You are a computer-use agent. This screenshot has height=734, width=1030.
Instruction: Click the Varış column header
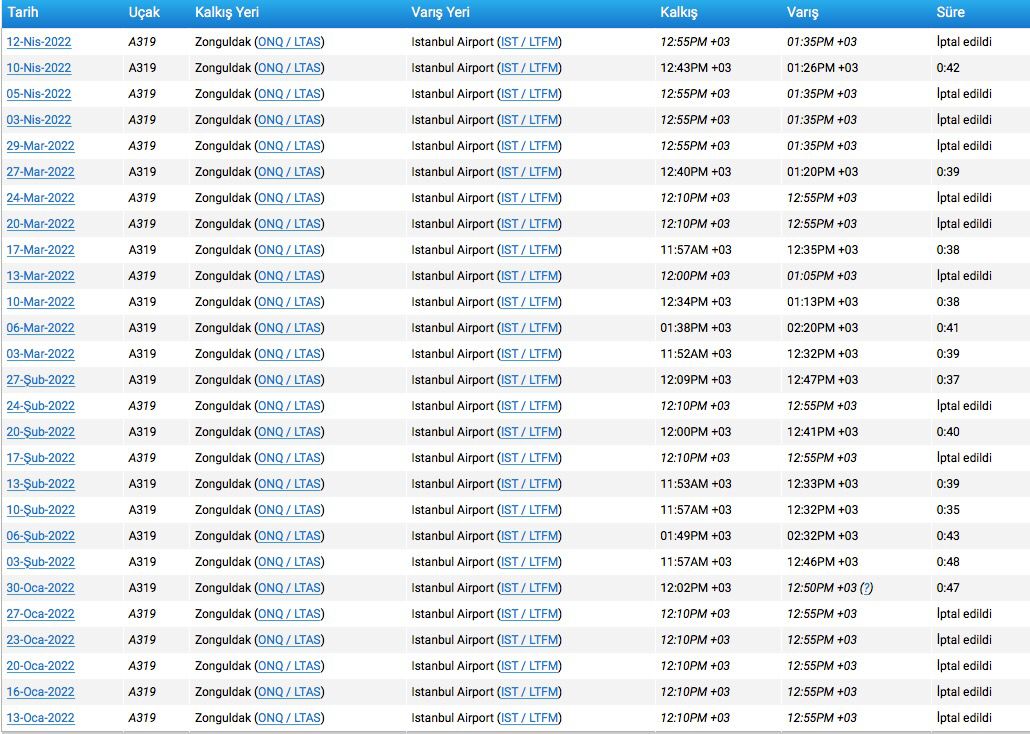click(x=803, y=12)
